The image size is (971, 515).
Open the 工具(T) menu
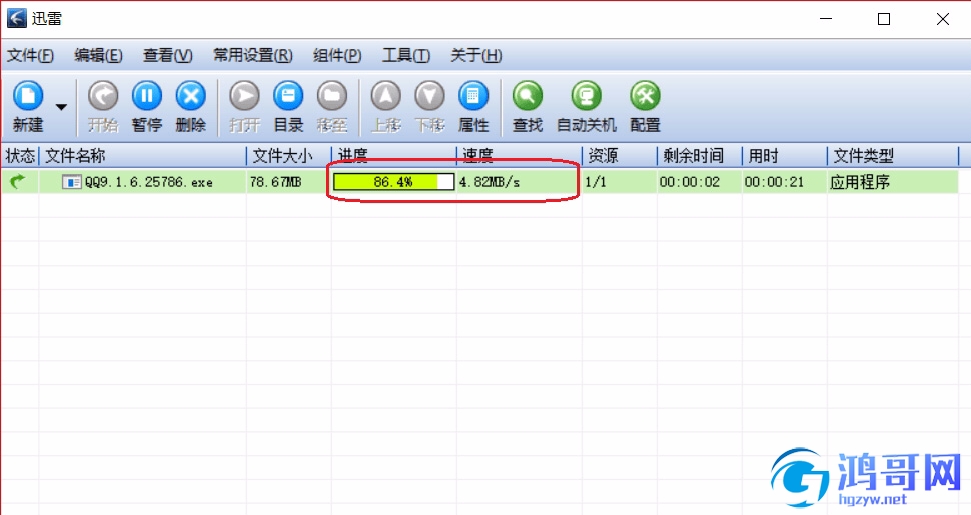coord(406,56)
